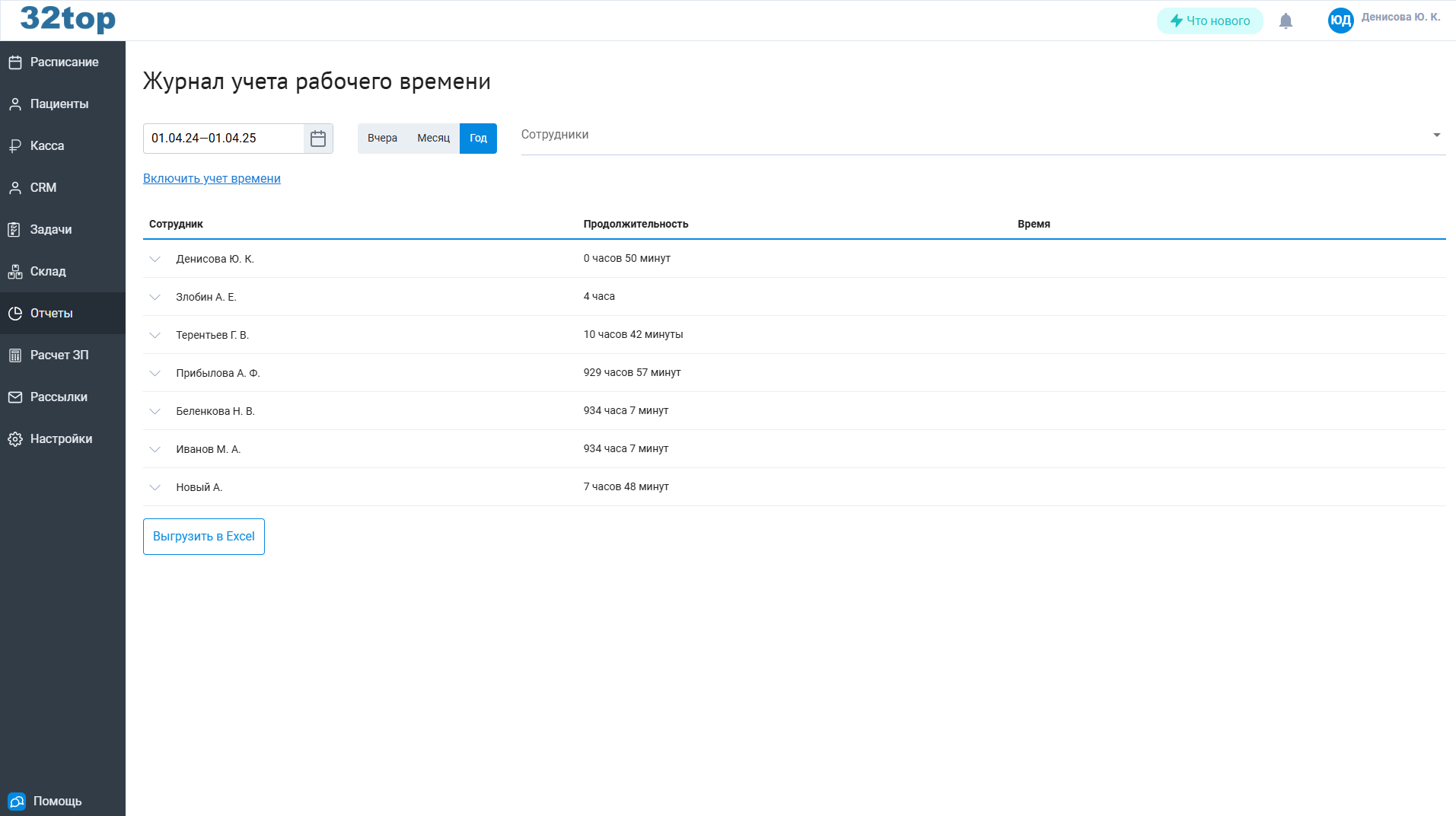The image size is (1456, 816).
Task: Expand the Денисова Ю. К. row
Action: pyautogui.click(x=155, y=259)
